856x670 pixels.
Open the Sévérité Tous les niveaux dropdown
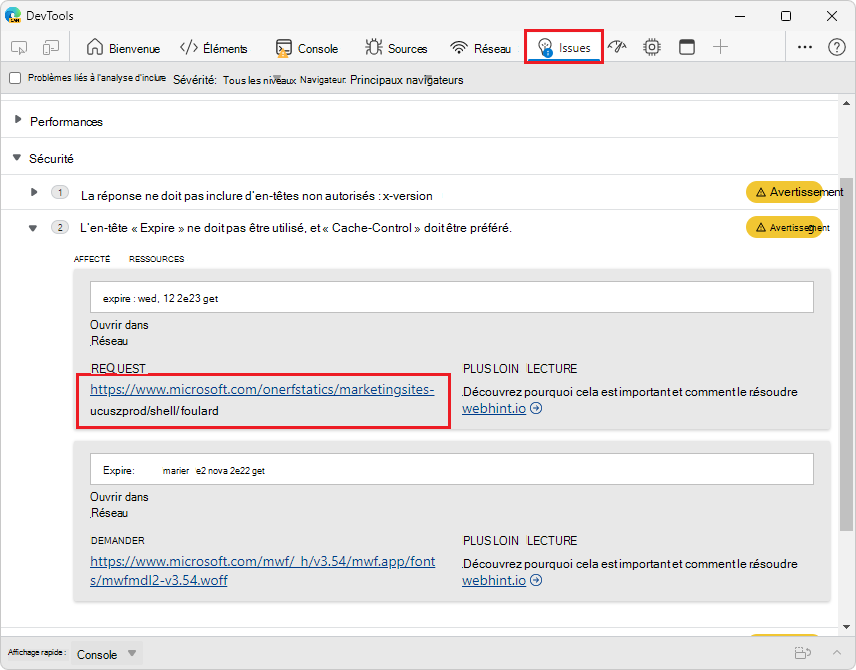point(260,80)
